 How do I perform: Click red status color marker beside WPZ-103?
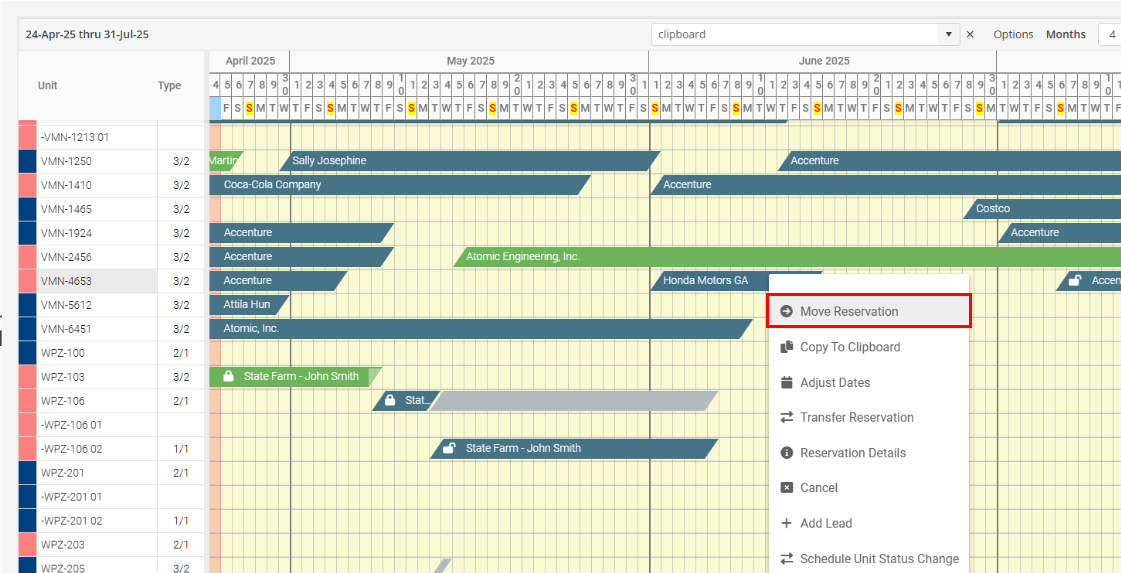coord(27,377)
